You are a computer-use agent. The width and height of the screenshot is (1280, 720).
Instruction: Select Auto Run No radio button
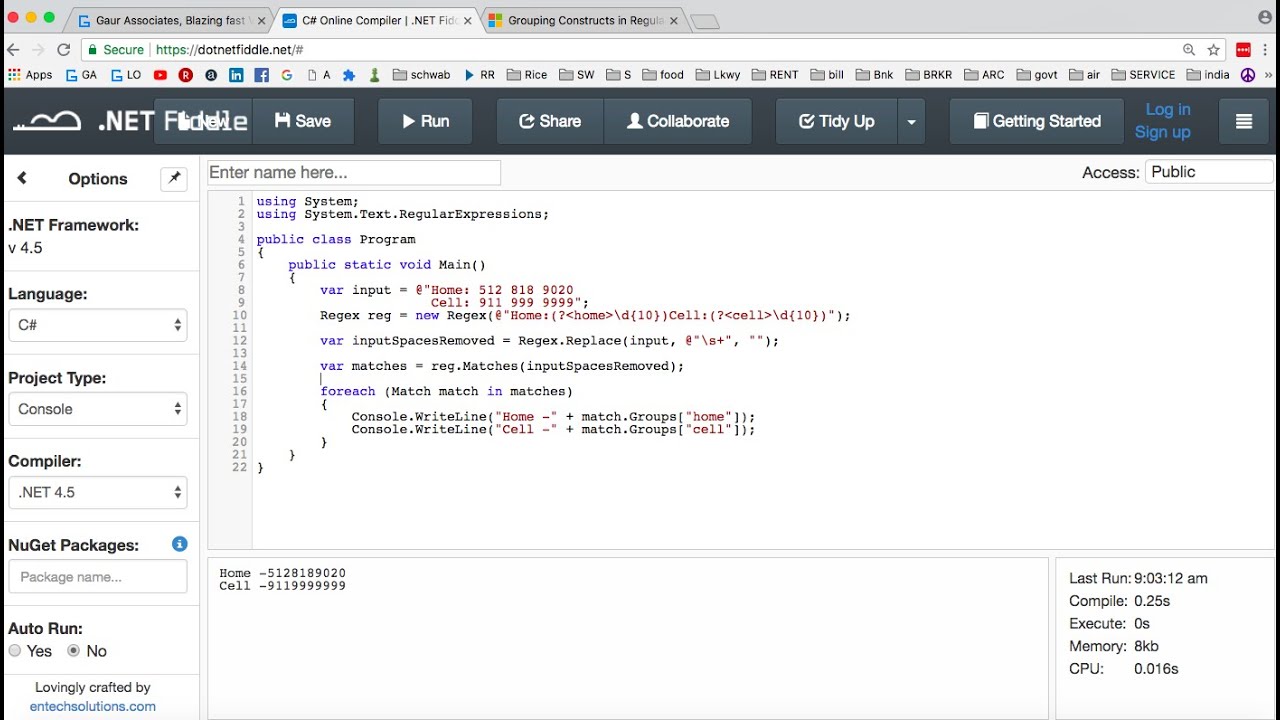pos(73,651)
